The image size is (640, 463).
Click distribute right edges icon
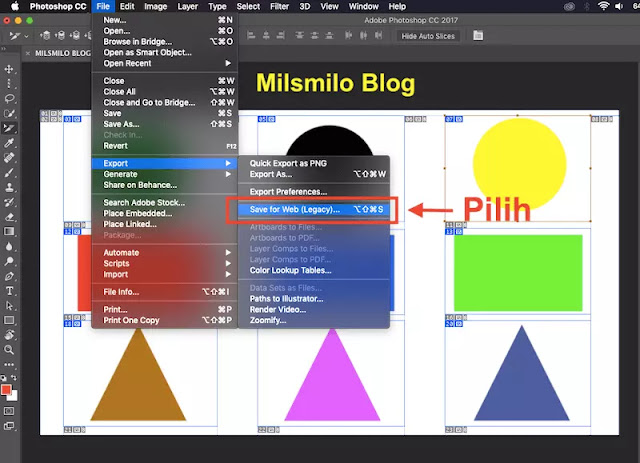(378, 36)
